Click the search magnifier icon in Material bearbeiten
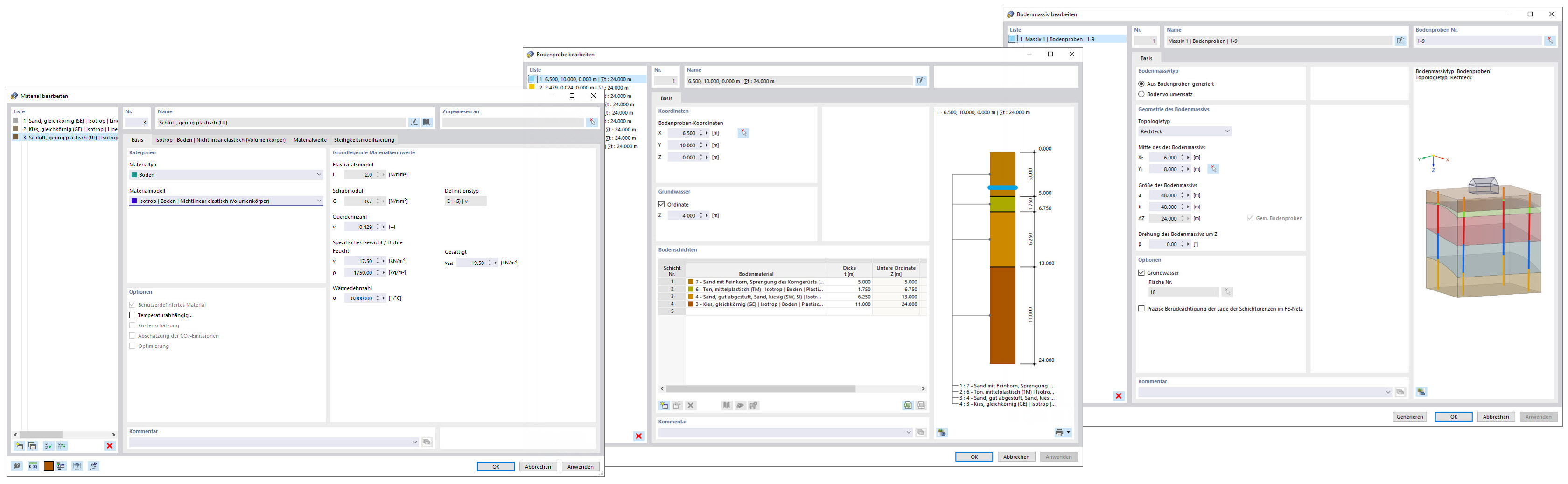The width and height of the screenshot is (1568, 484). [17, 466]
